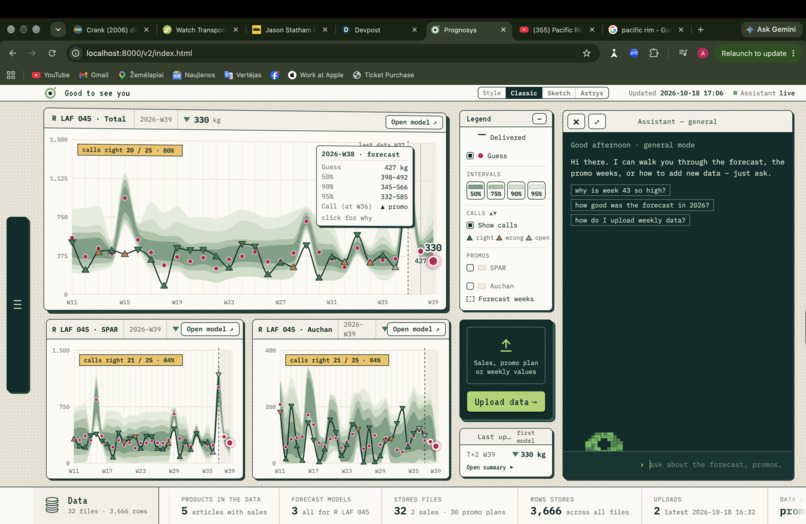Toggle the 75% interval band
Screen dimensions: 806x524
pos(496,190)
